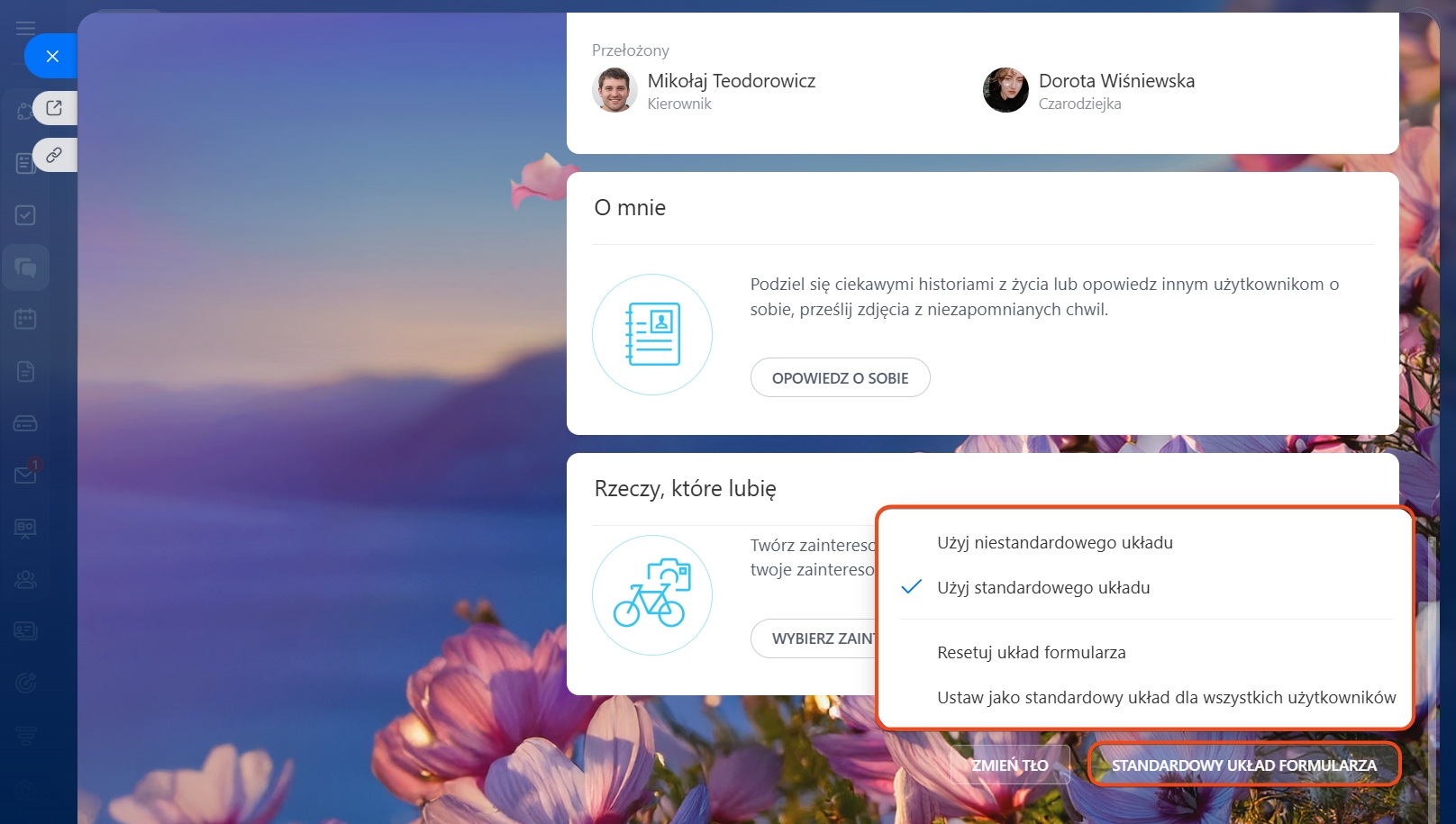Choose 'Ustaw jako standardowy układ dla wszystkich użytkowników'
Screen dimensions: 1456x824
tap(1166, 698)
